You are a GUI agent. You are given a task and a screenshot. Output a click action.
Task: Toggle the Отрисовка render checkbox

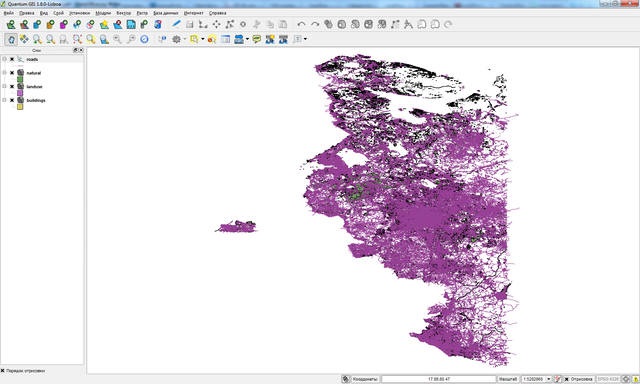(567, 379)
